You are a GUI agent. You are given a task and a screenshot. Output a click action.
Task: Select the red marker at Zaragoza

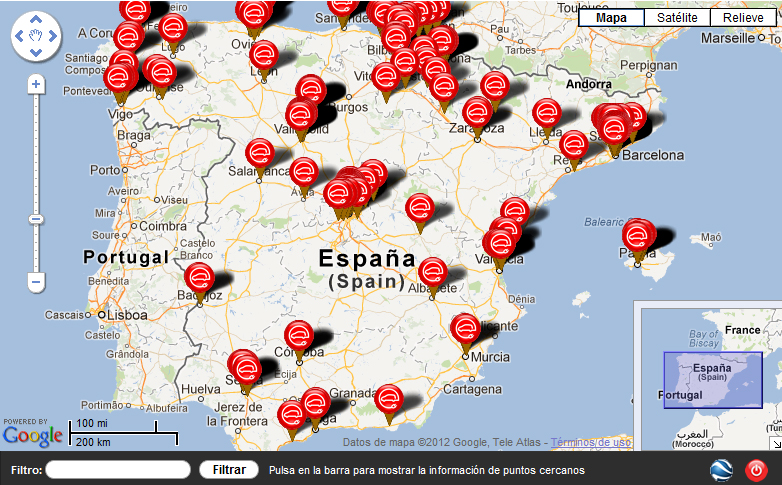tap(477, 113)
